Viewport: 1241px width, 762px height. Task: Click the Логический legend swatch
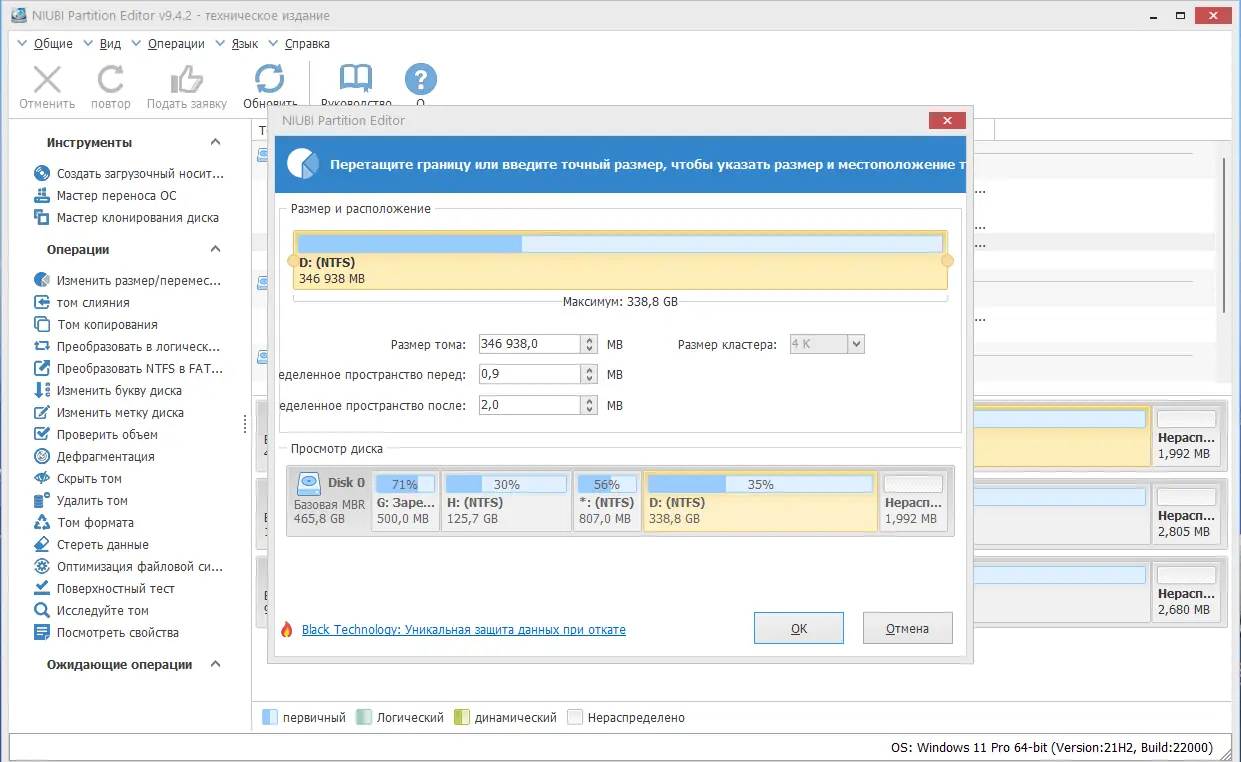(x=364, y=717)
